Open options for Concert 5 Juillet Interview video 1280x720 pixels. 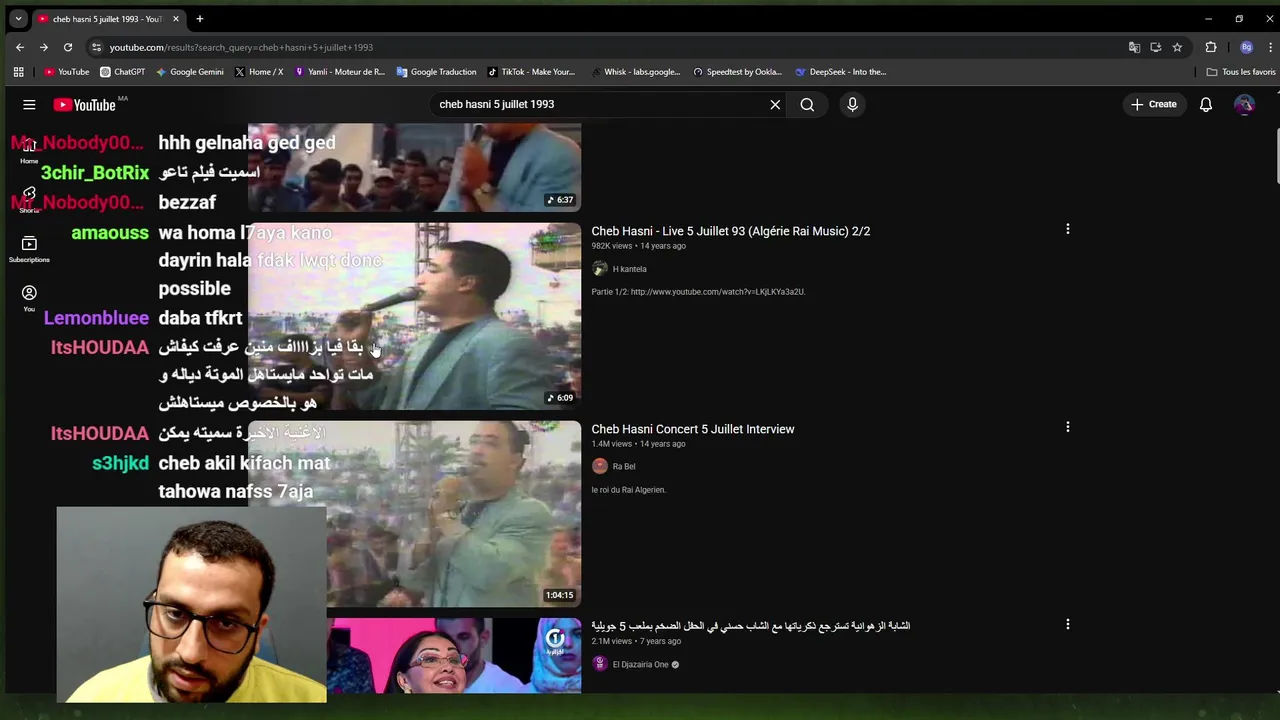pos(1067,428)
